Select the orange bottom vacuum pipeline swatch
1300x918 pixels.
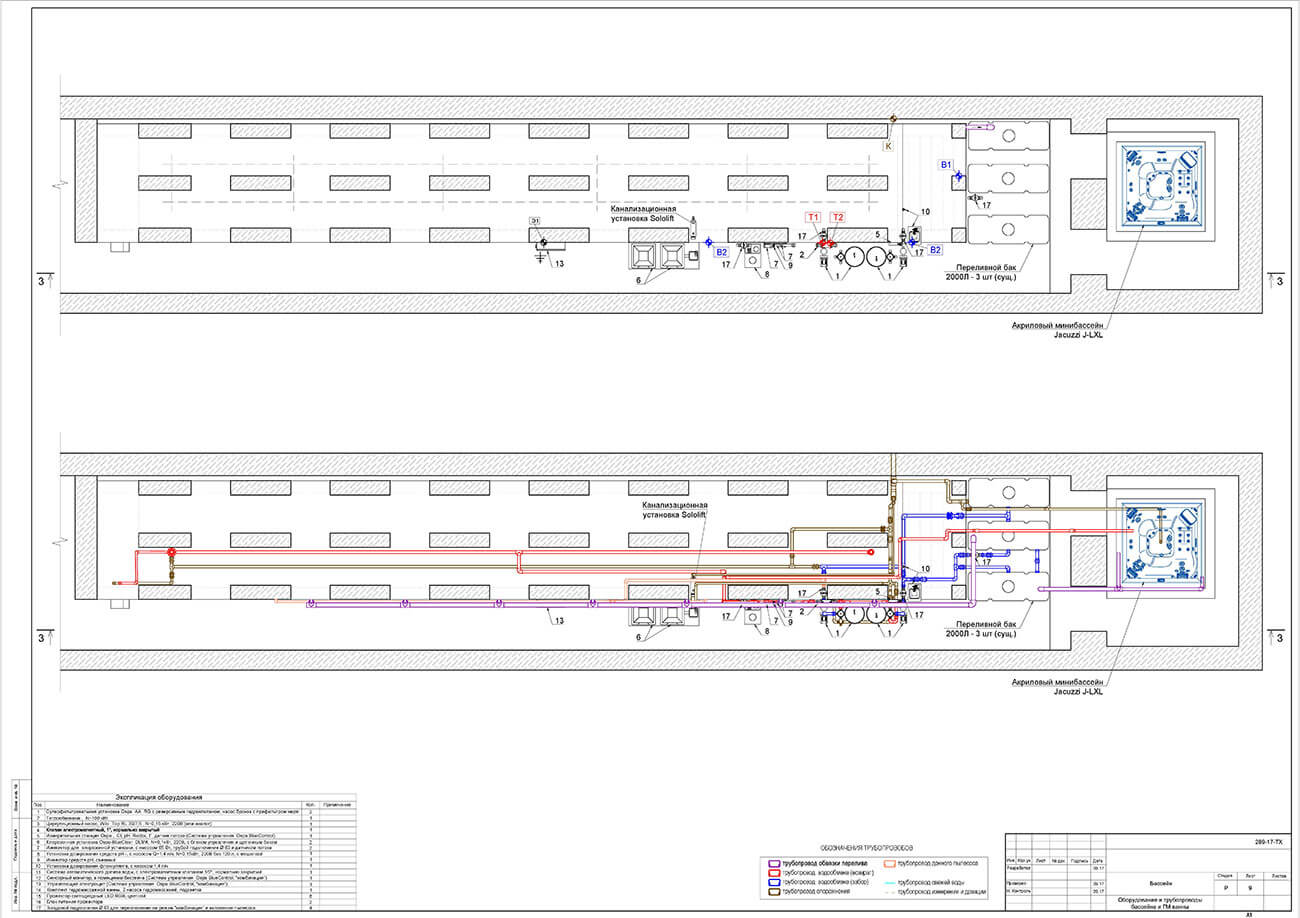pyautogui.click(x=888, y=862)
